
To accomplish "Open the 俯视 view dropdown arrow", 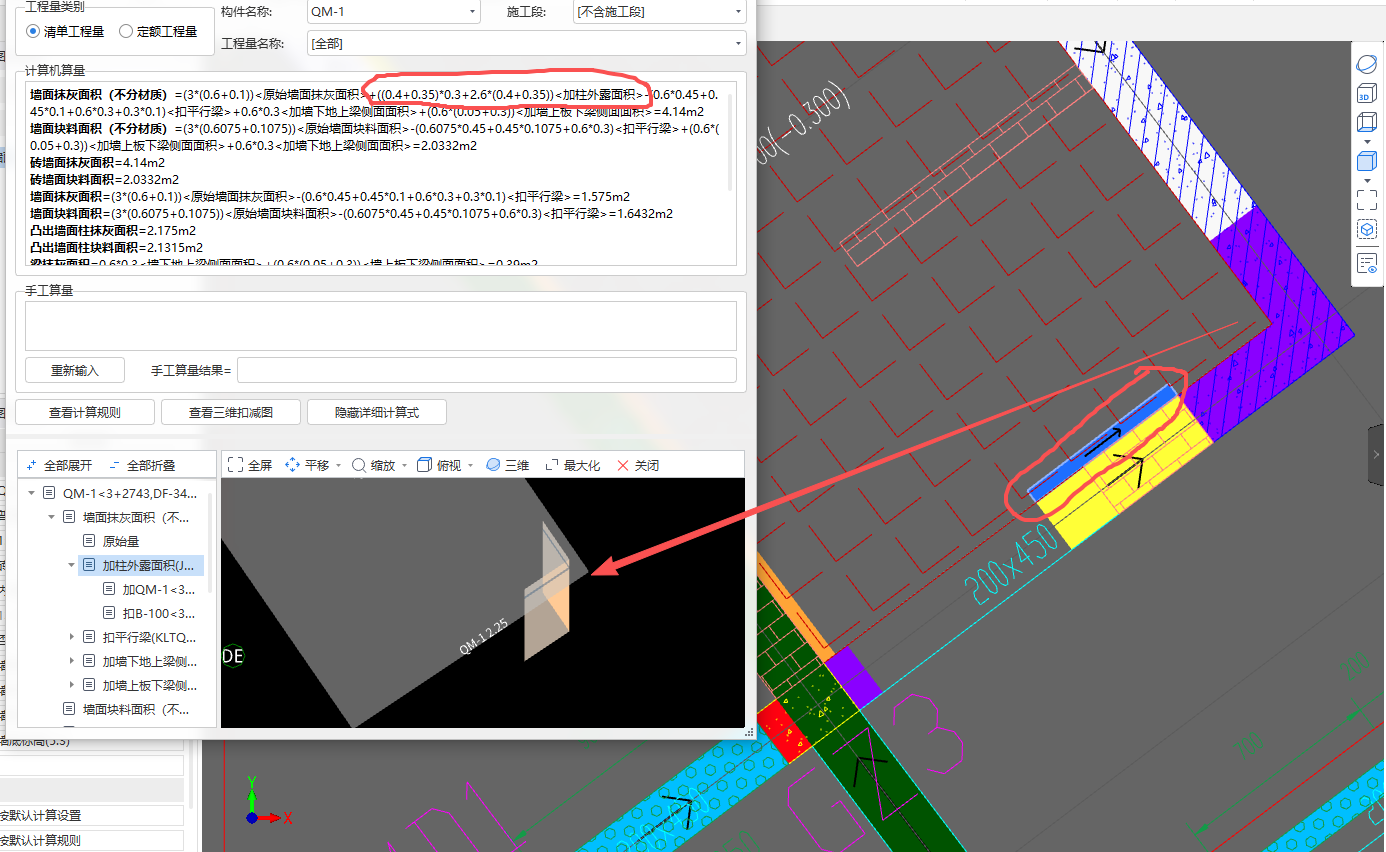I will point(470,466).
